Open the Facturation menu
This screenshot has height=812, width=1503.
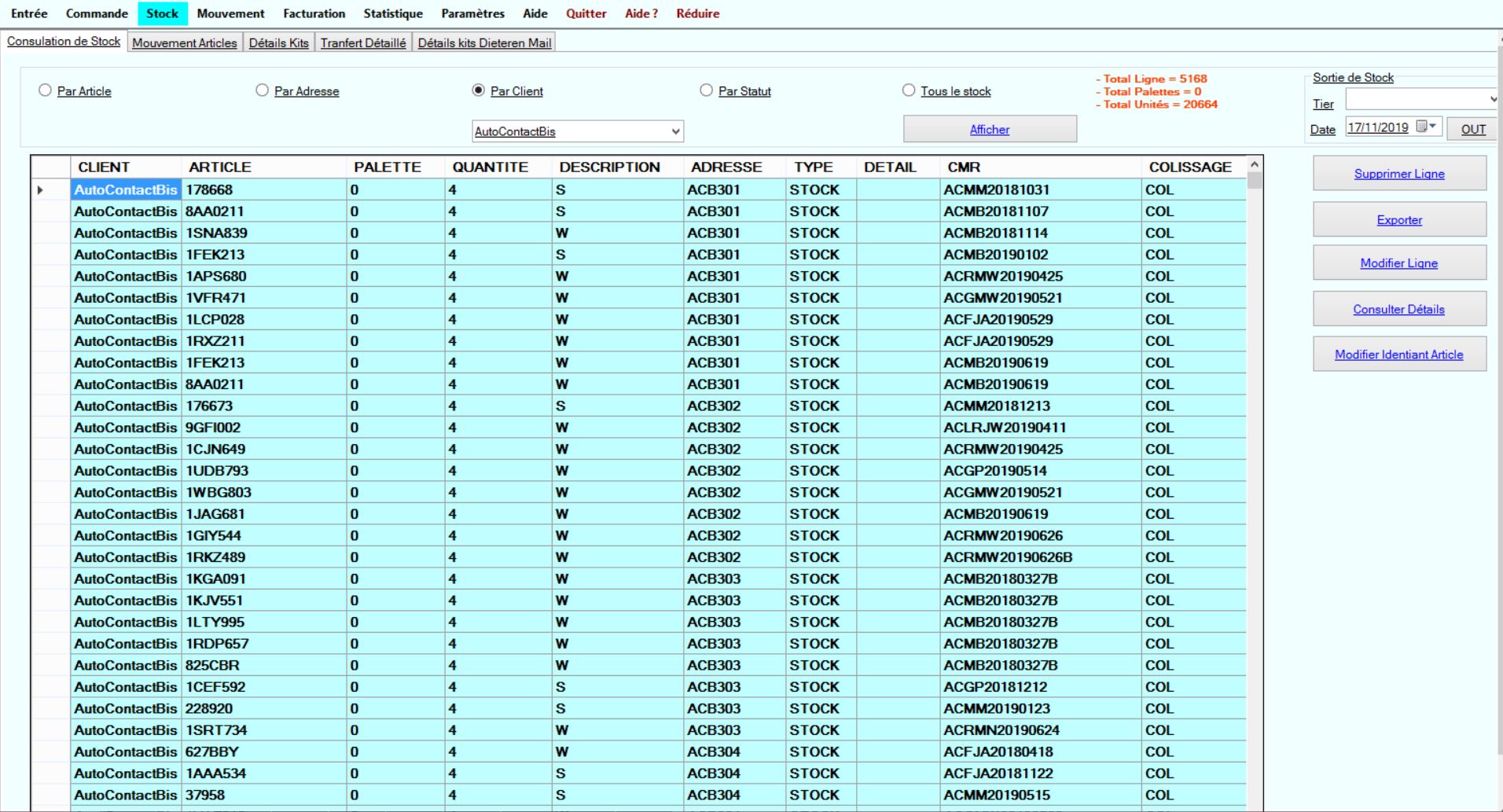point(314,13)
